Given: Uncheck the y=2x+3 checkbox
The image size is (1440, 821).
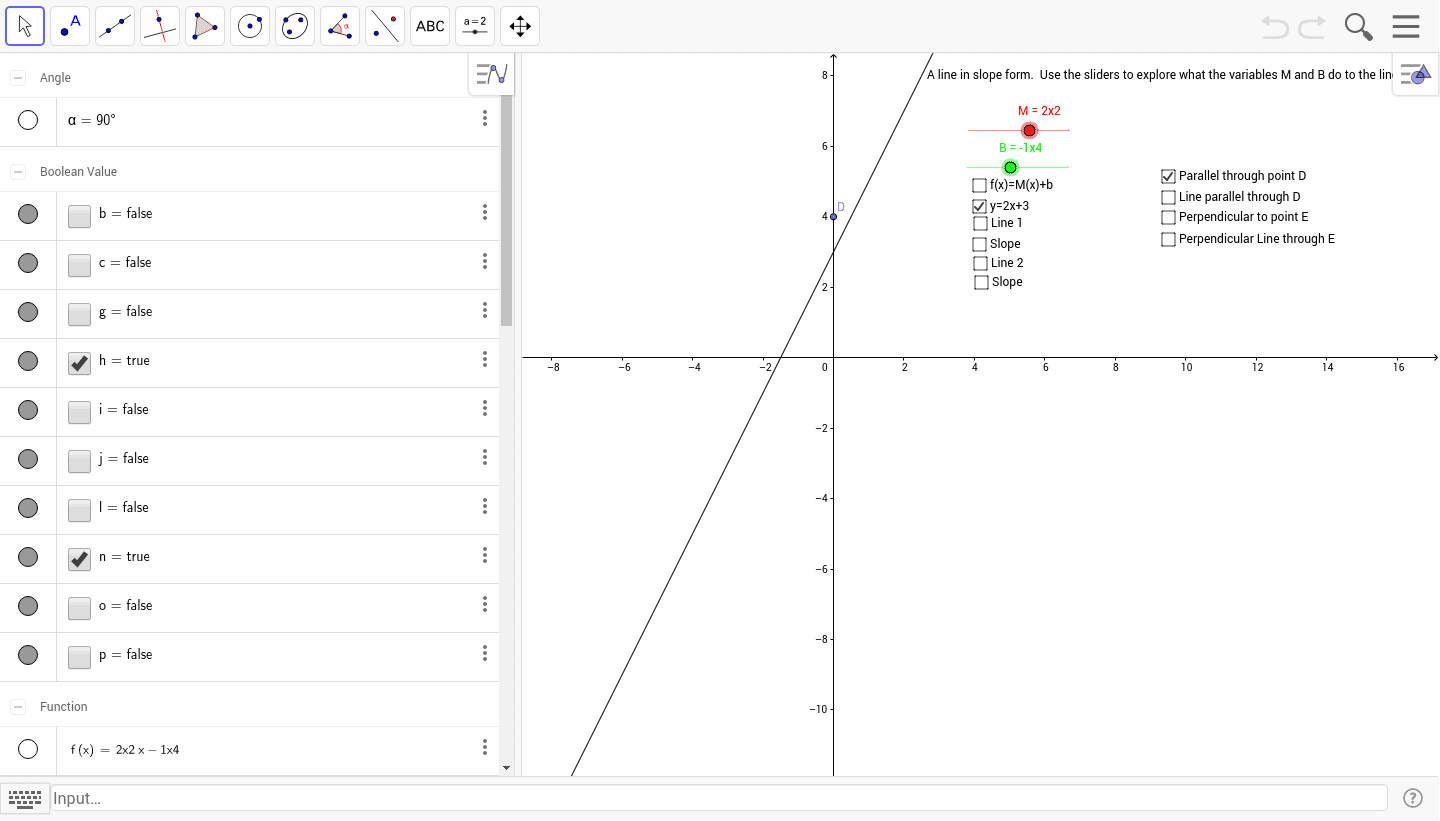Looking at the screenshot, I should point(979,206).
